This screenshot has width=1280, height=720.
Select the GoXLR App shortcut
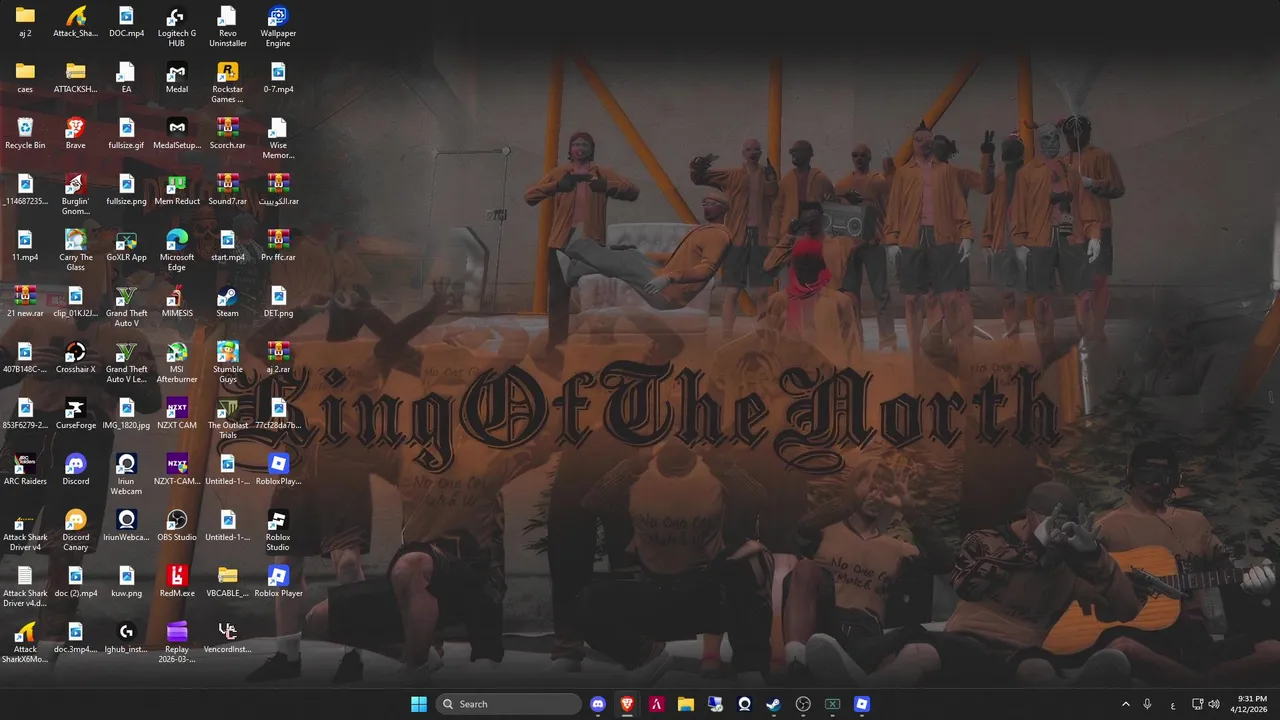(126, 246)
